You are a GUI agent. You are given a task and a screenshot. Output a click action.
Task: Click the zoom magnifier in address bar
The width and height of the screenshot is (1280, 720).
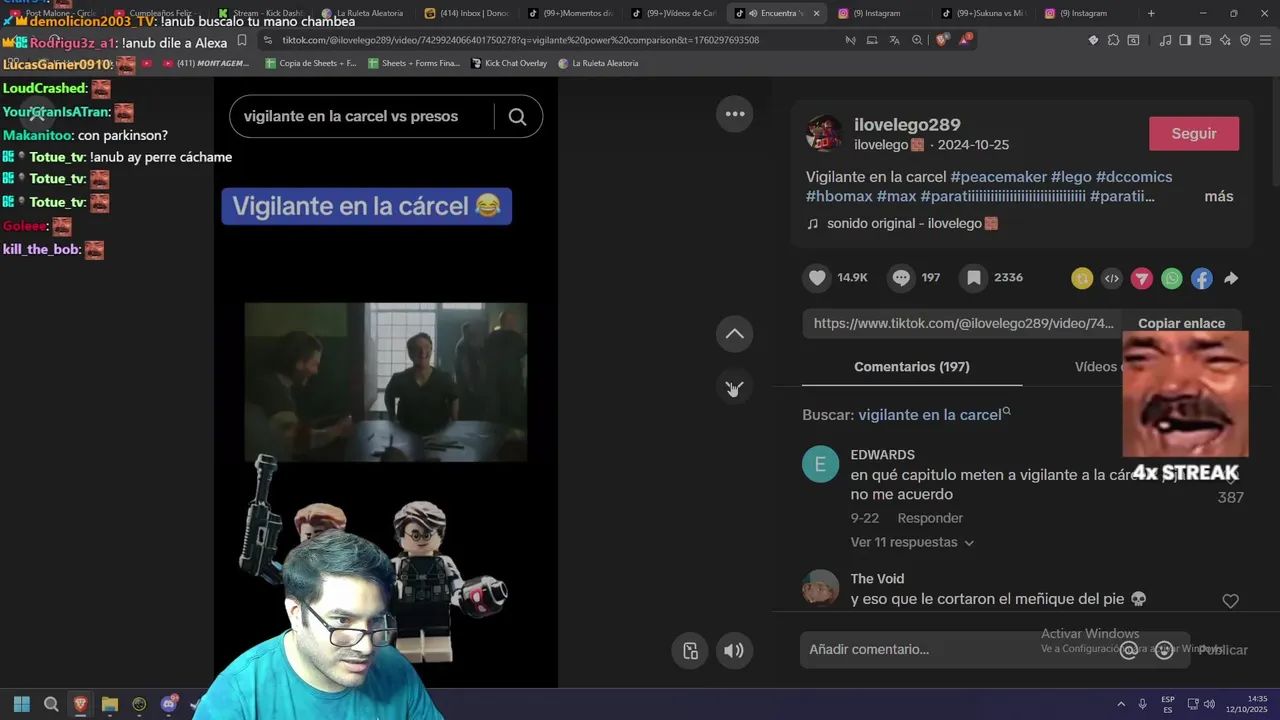pos(917,40)
